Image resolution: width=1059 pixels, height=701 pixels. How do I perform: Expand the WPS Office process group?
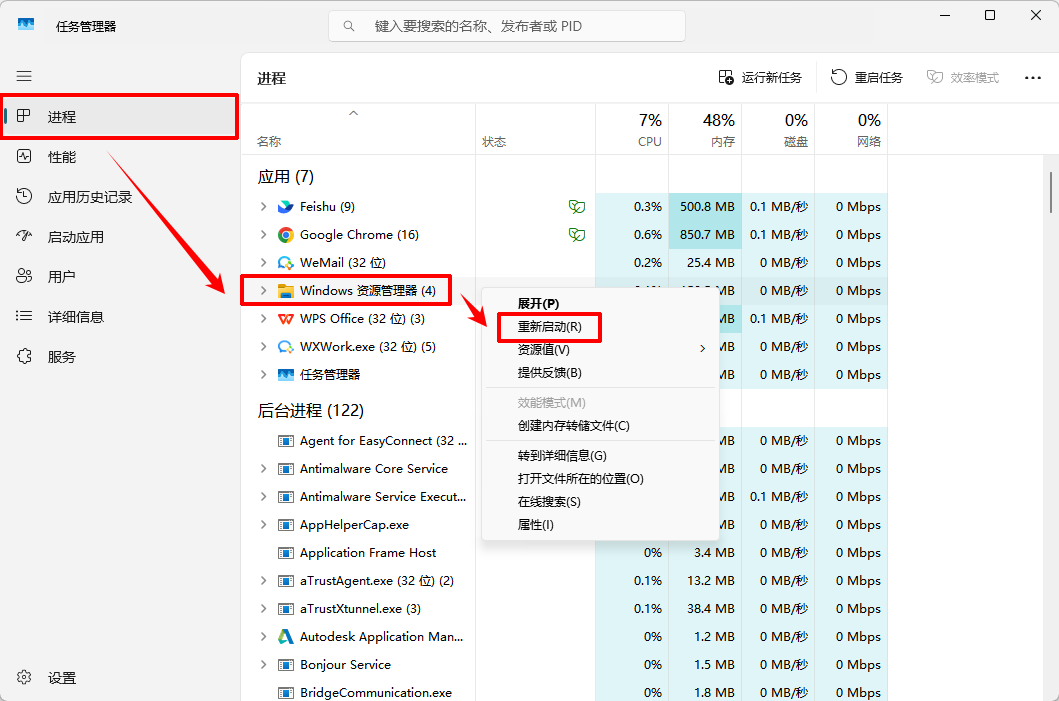tap(263, 319)
